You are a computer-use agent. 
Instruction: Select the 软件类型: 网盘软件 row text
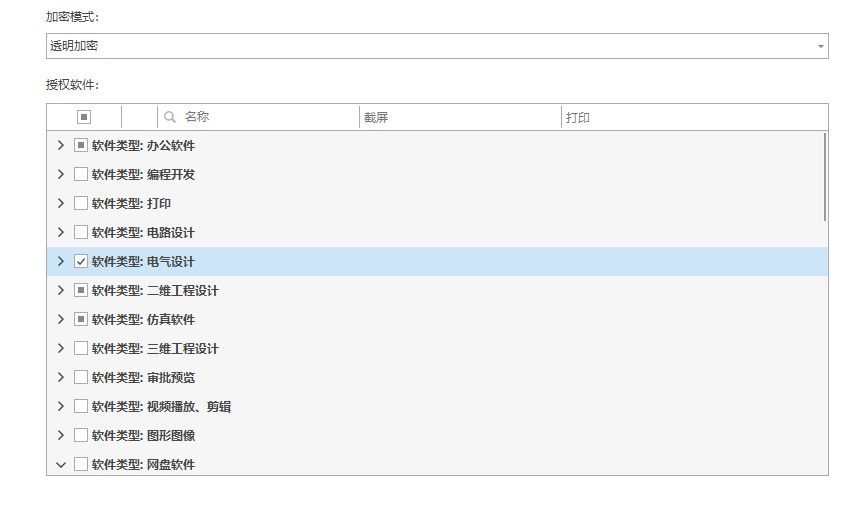[x=143, y=464]
